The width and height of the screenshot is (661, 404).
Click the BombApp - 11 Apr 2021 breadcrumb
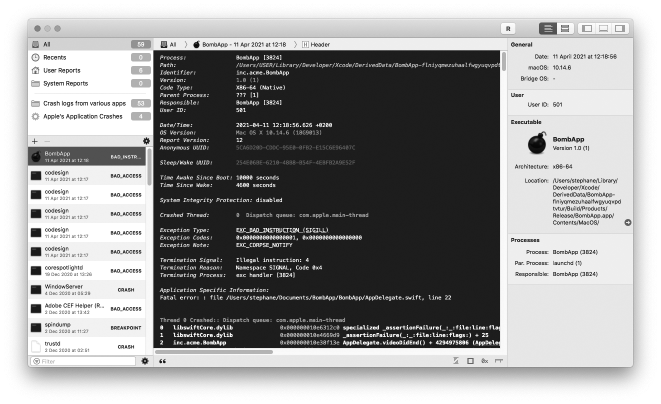[239, 44]
